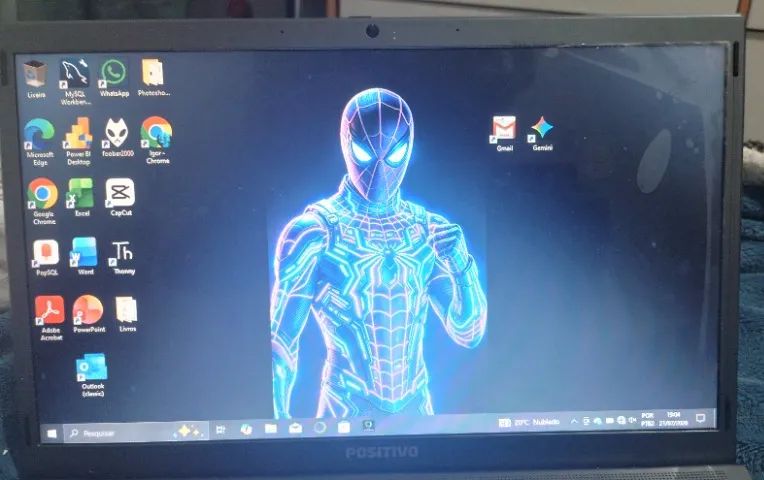This screenshot has width=764, height=480.
Task: Expand the hidden system tray icons arrow
Action: [x=574, y=421]
